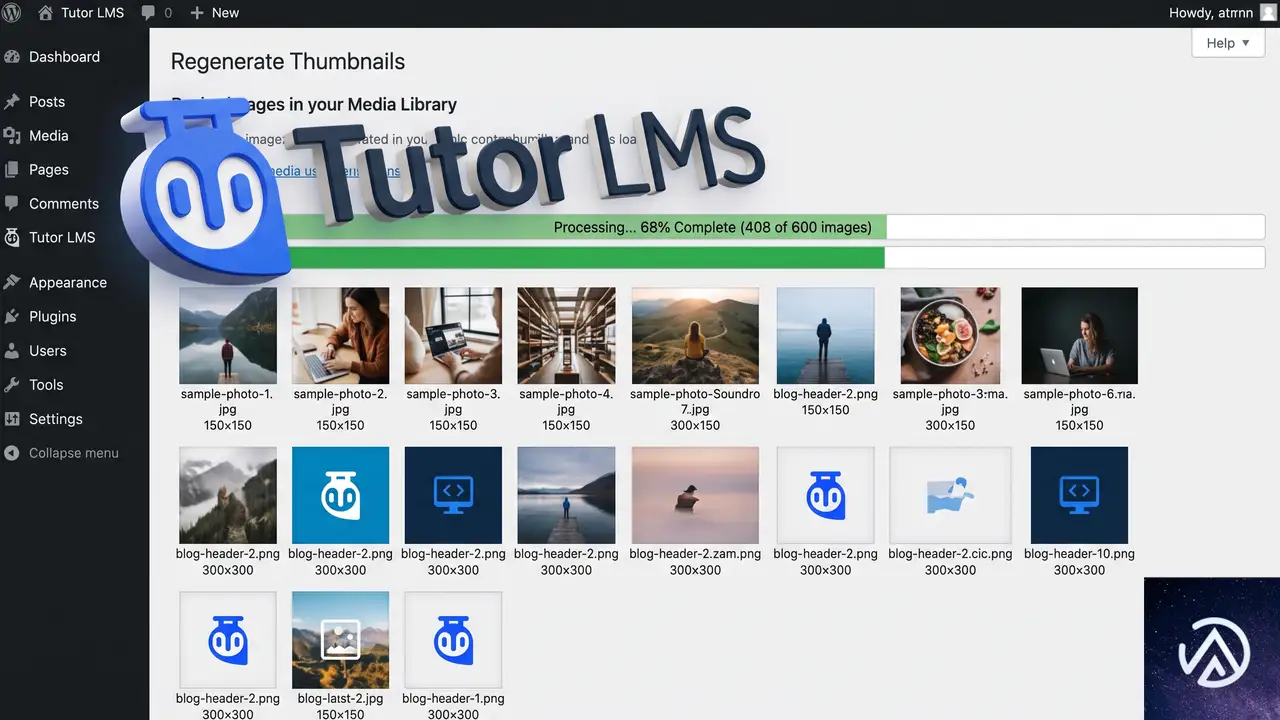Click the food bowl thumbnail
Image resolution: width=1280 pixels, height=720 pixels.
[950, 336]
